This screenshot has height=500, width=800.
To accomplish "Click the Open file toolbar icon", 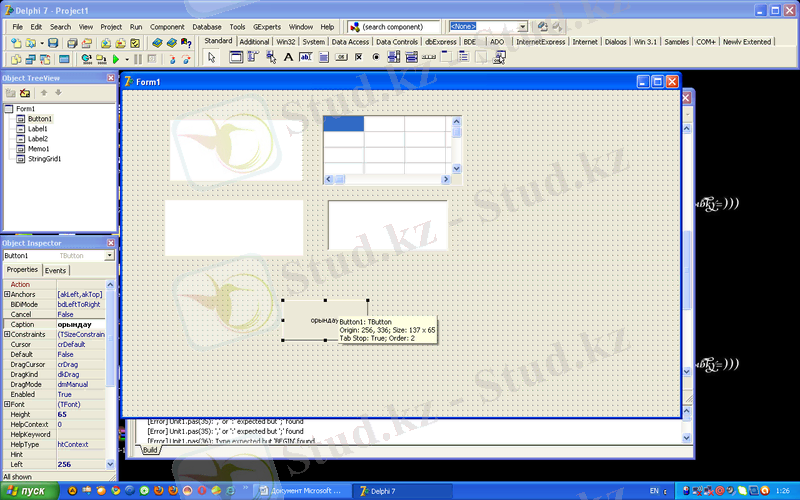I will [x=31, y=43].
